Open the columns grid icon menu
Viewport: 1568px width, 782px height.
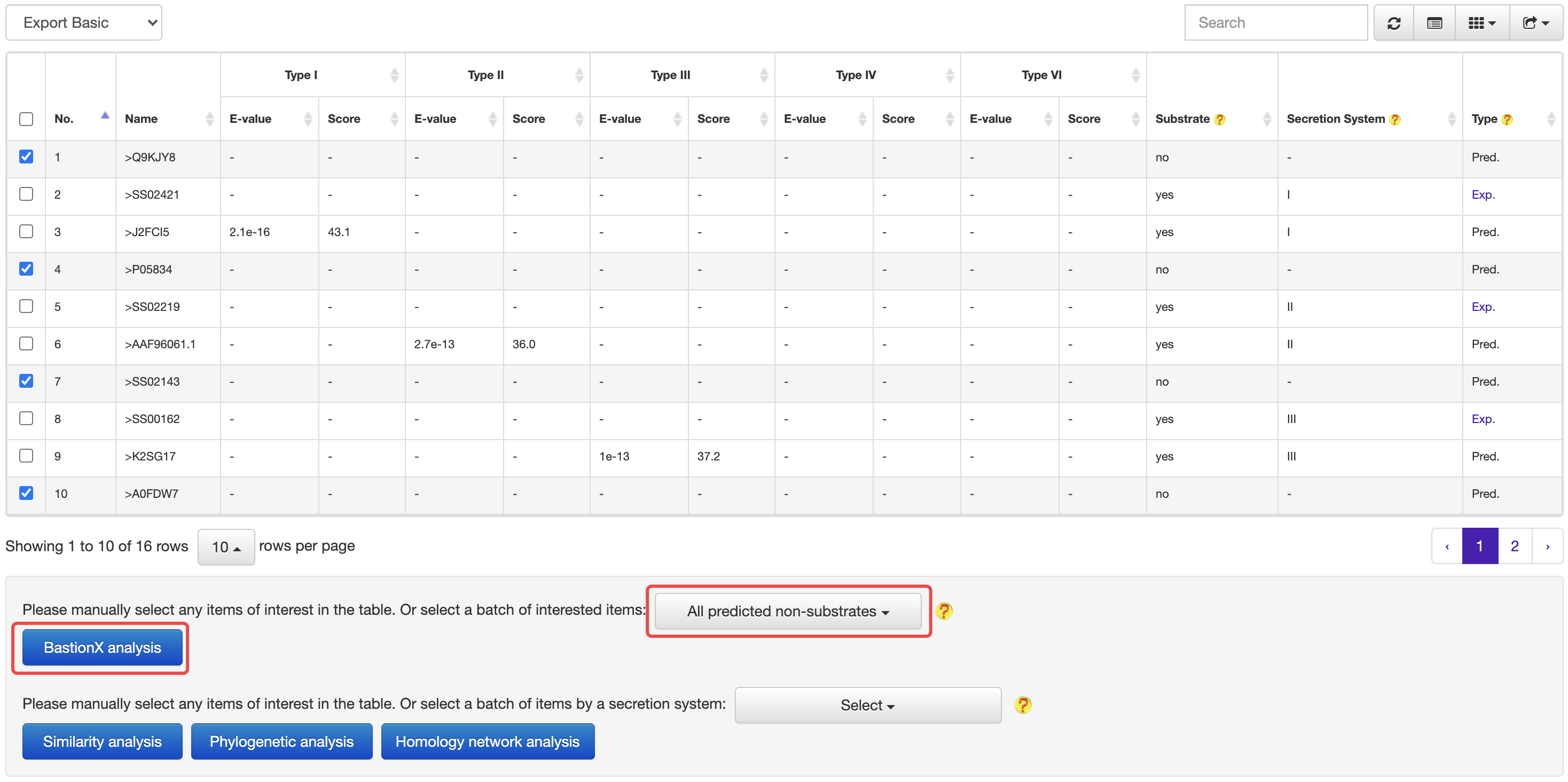click(x=1481, y=23)
